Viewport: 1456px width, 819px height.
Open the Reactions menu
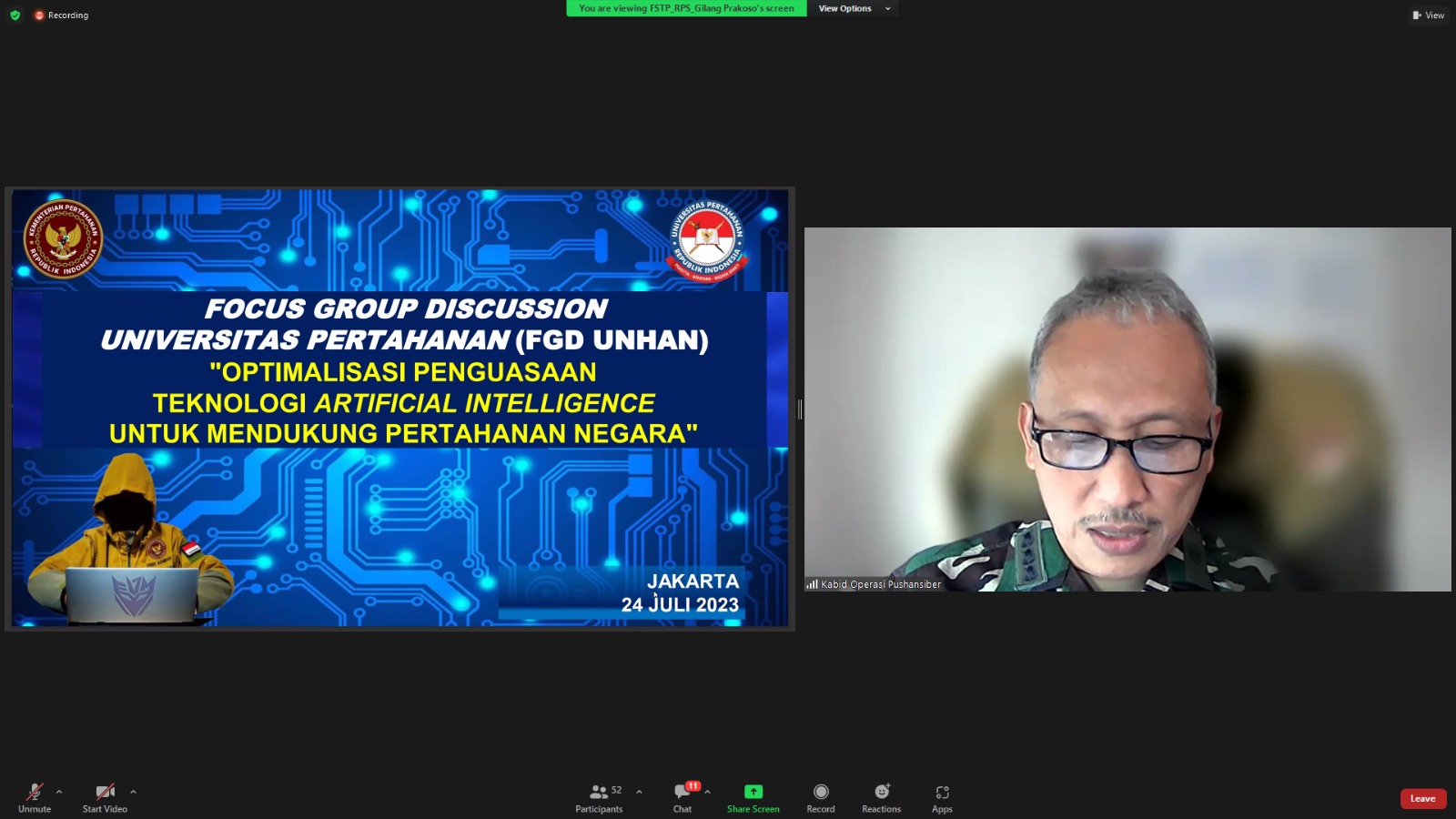point(882,797)
